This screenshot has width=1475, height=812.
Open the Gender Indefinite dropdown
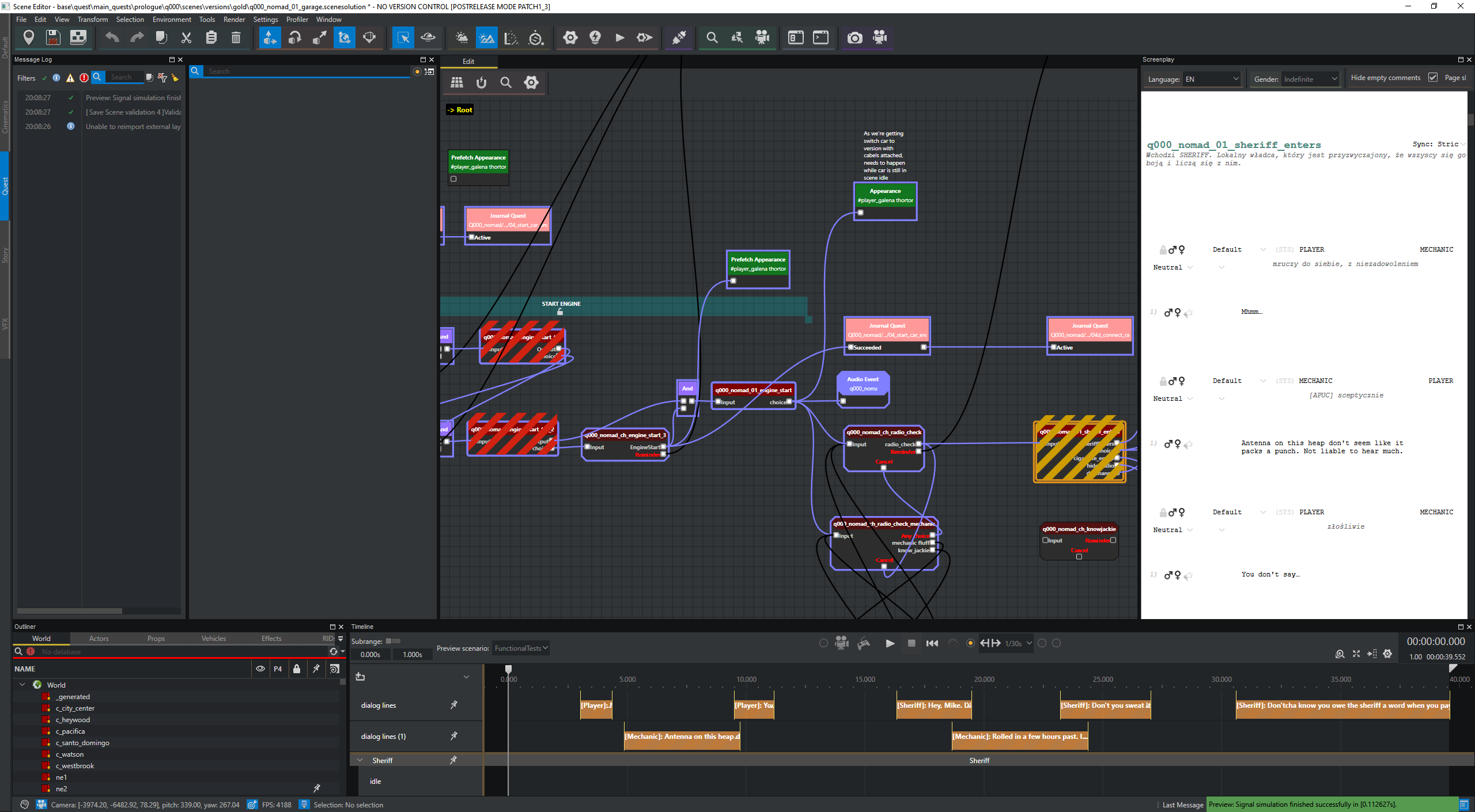[x=1310, y=79]
